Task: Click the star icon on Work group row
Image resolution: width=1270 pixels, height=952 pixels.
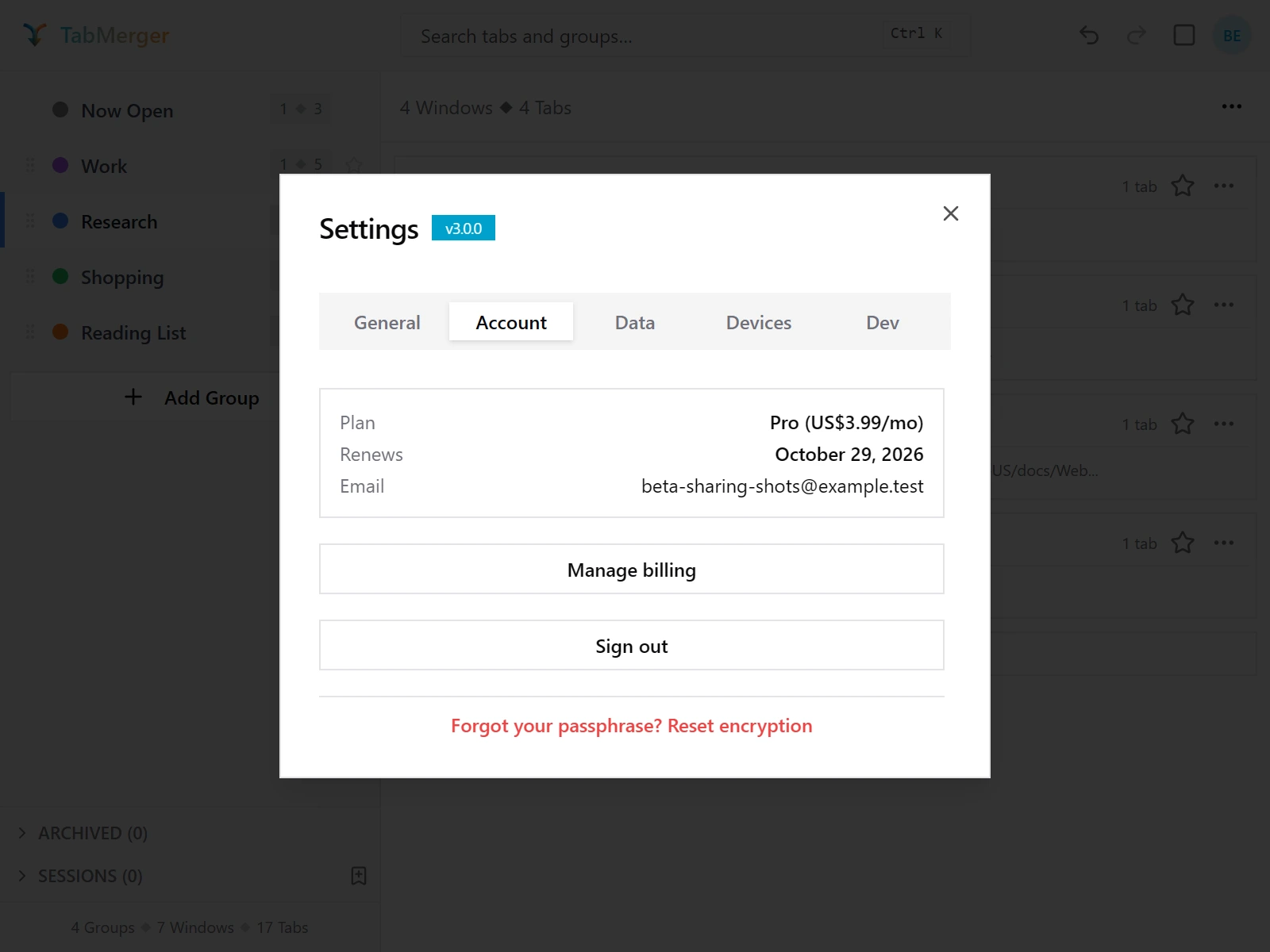Action: coord(354,165)
